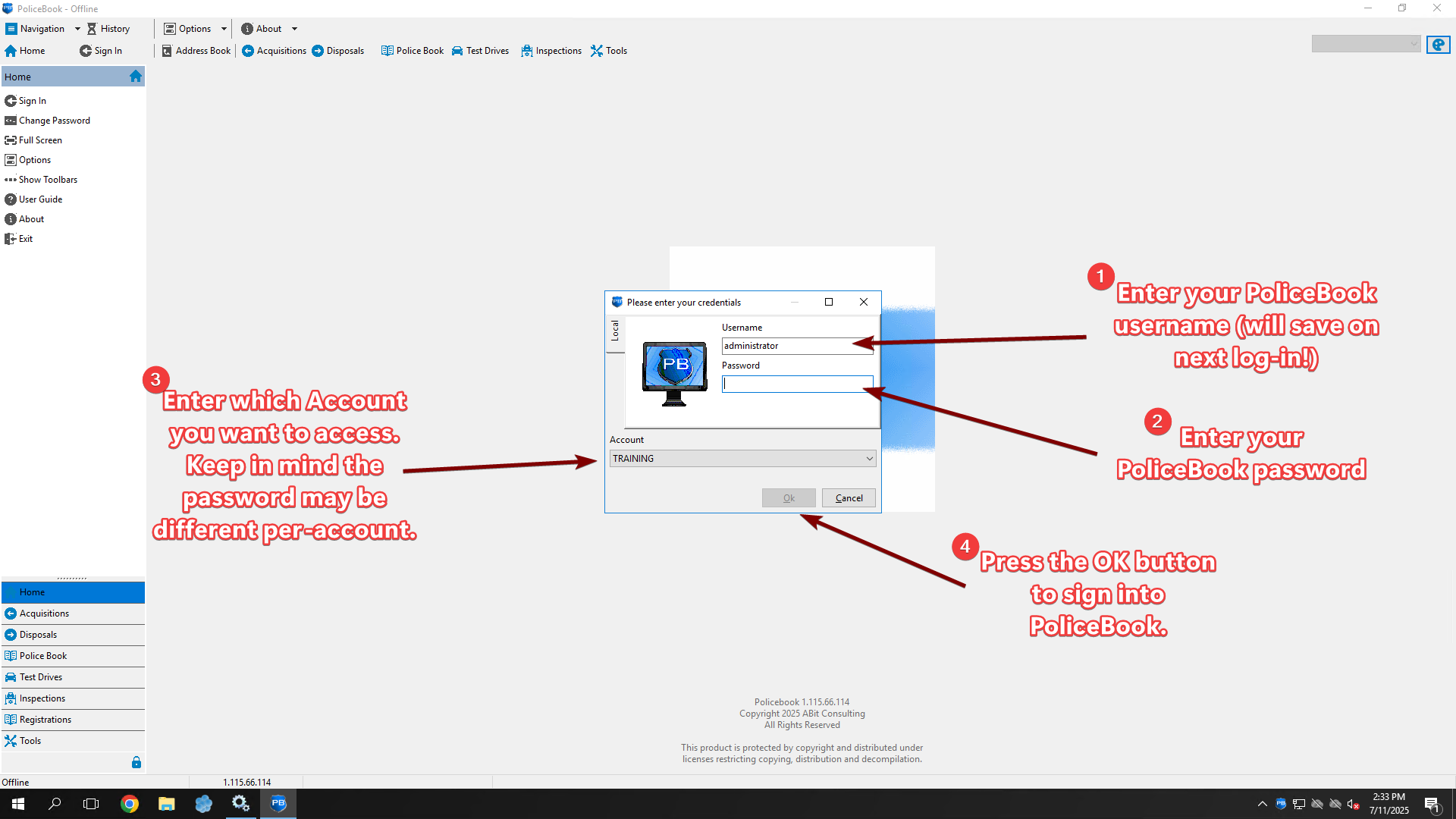Select the Local vertical tab

coord(615,331)
